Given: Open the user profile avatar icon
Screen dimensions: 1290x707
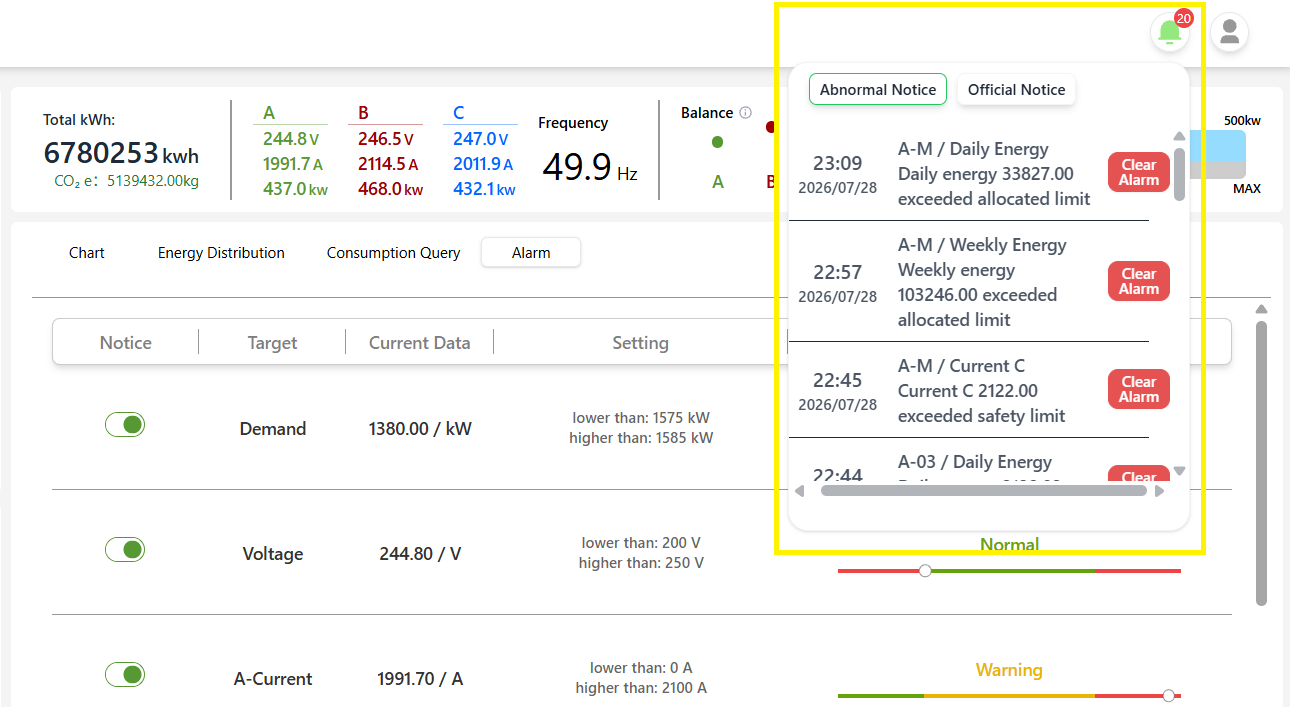Looking at the screenshot, I should click(x=1230, y=32).
